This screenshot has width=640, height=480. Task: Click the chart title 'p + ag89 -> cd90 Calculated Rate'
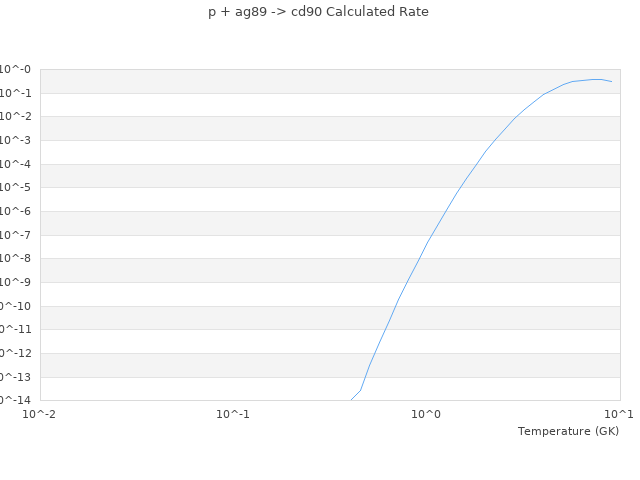tap(318, 12)
